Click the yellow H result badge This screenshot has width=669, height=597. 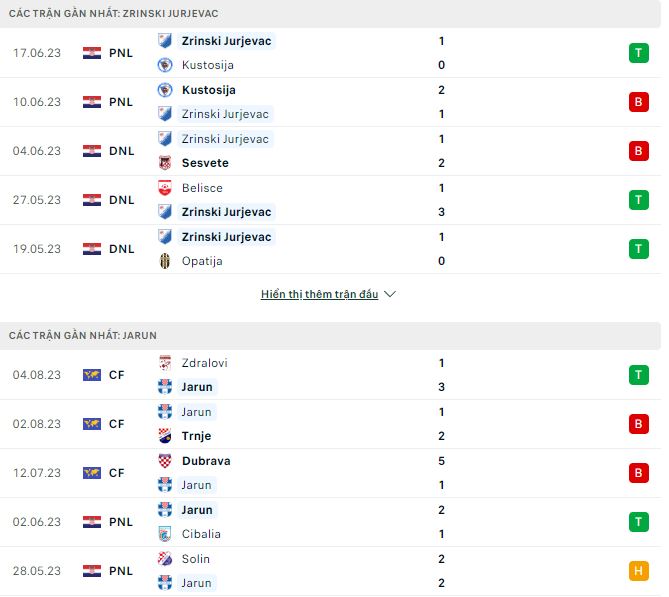[x=638, y=571]
